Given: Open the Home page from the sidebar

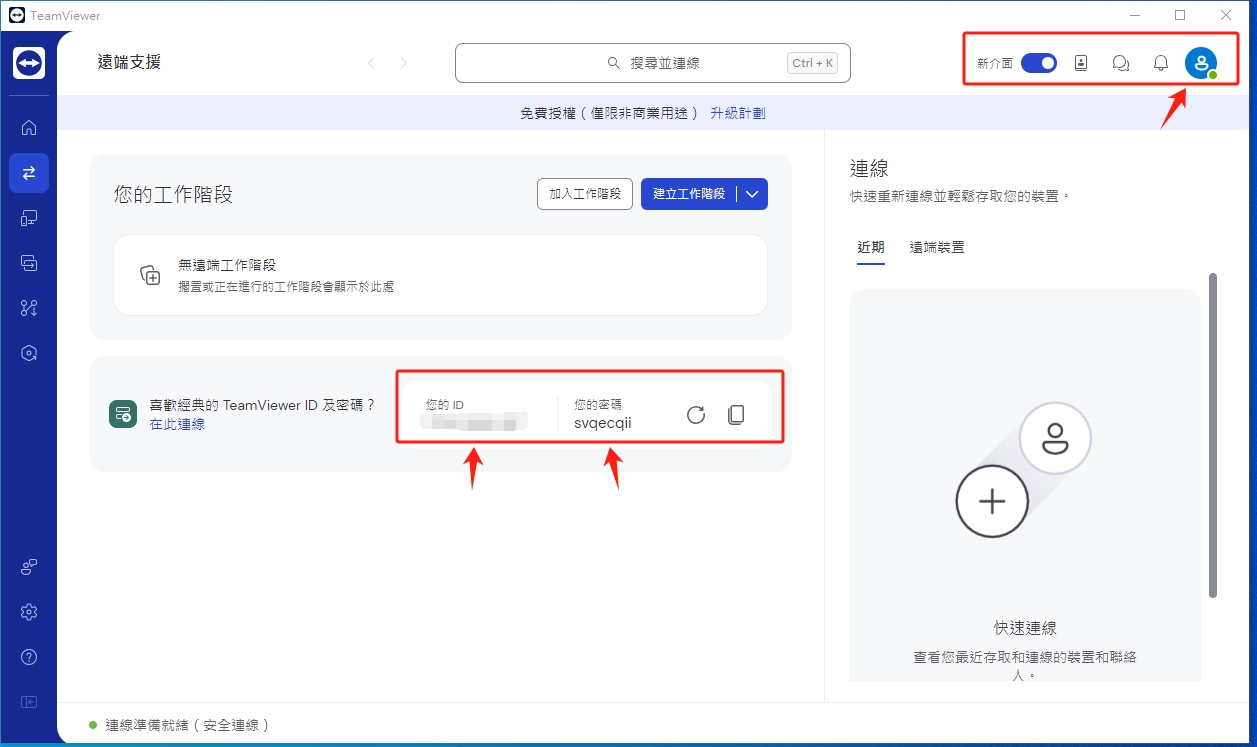Looking at the screenshot, I should click(29, 127).
